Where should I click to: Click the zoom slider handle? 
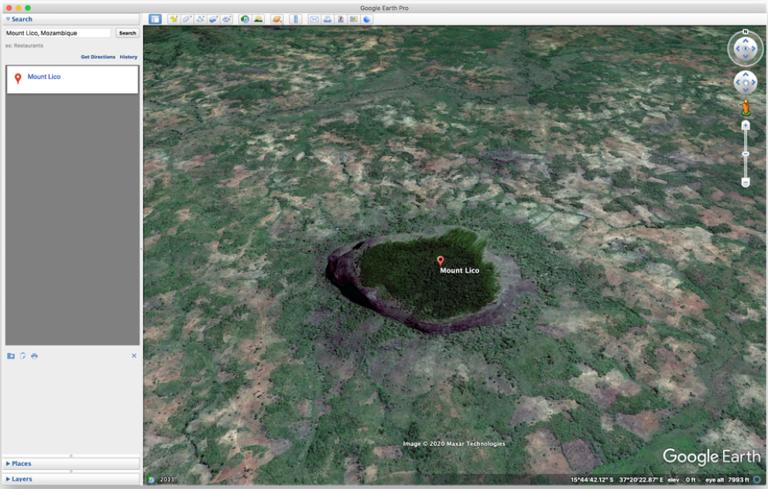click(745, 154)
